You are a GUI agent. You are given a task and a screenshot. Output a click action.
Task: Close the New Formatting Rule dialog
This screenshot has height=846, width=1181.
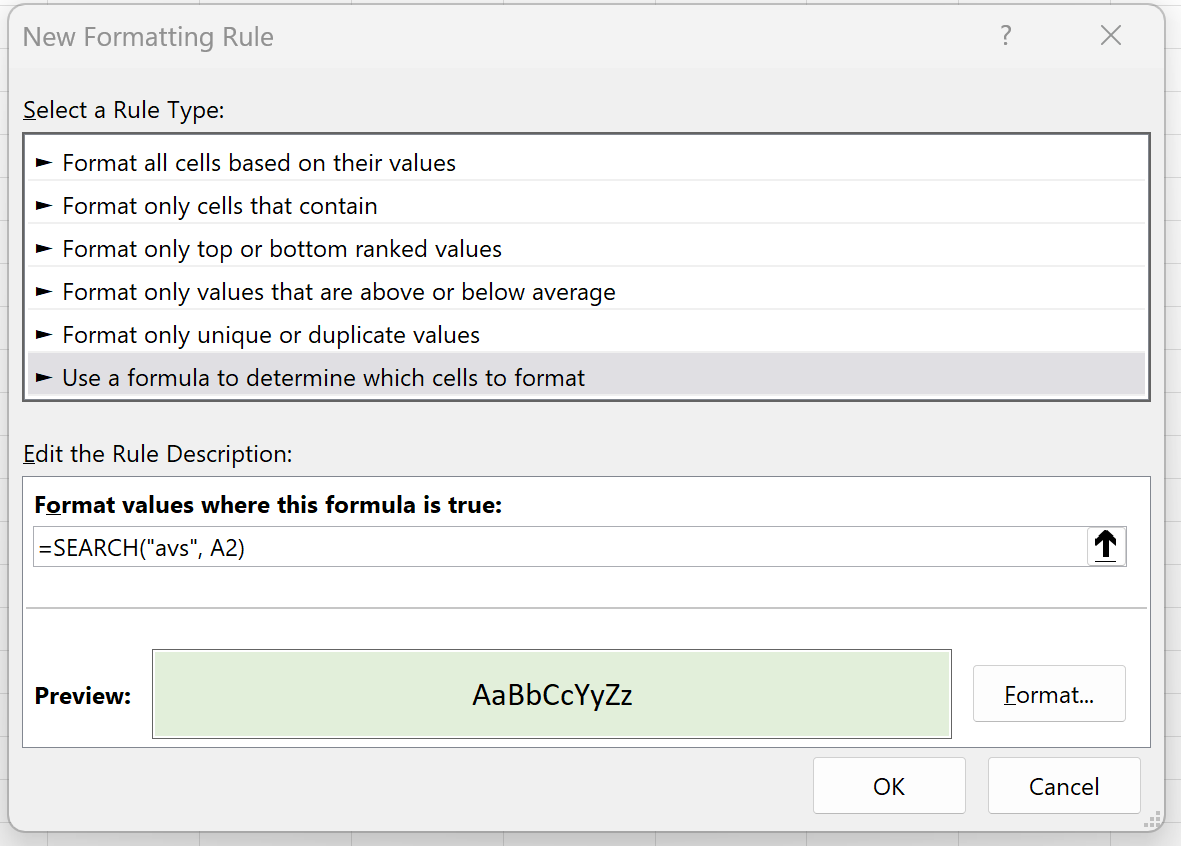pyautogui.click(x=1110, y=35)
